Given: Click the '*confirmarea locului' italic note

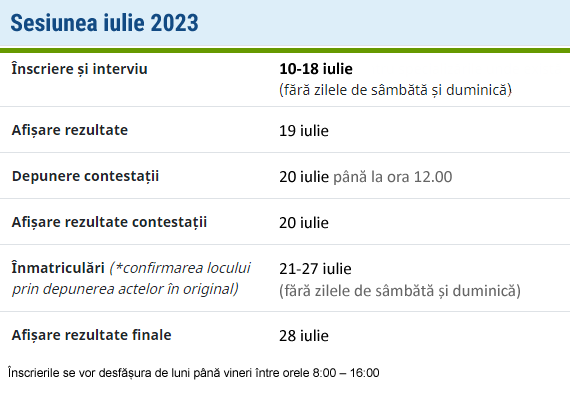Looking at the screenshot, I should click(183, 268).
